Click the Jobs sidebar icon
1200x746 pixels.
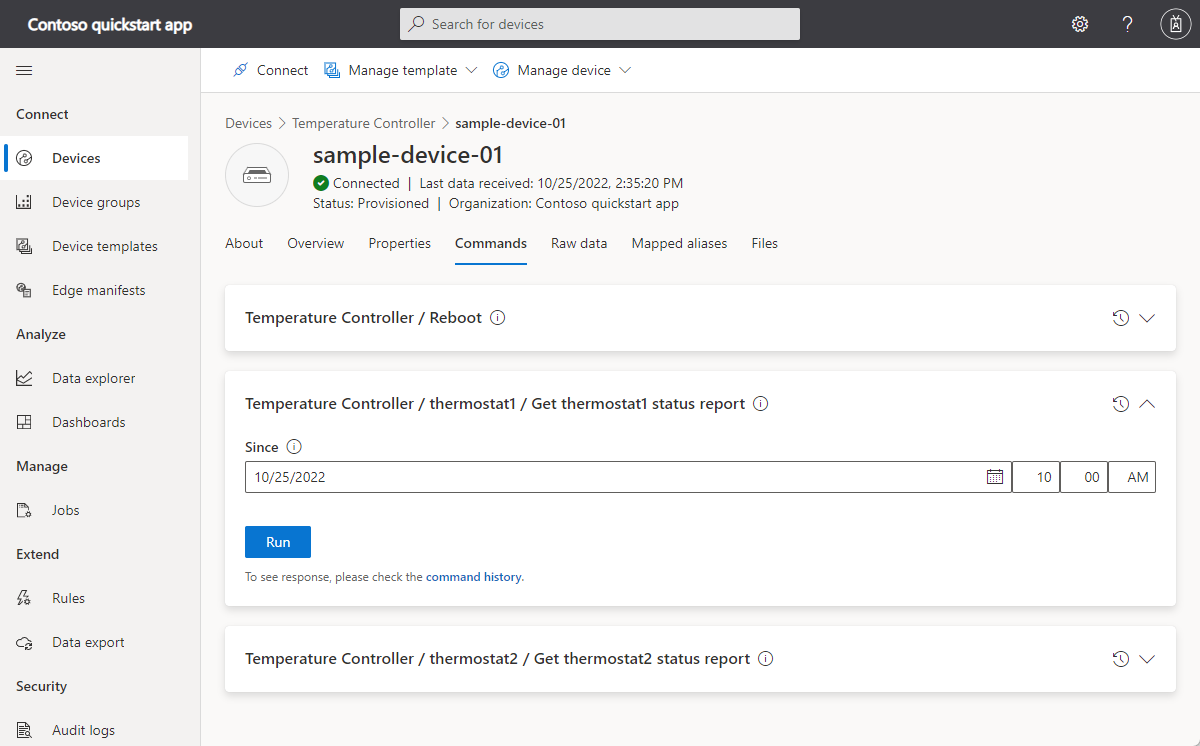[25, 510]
